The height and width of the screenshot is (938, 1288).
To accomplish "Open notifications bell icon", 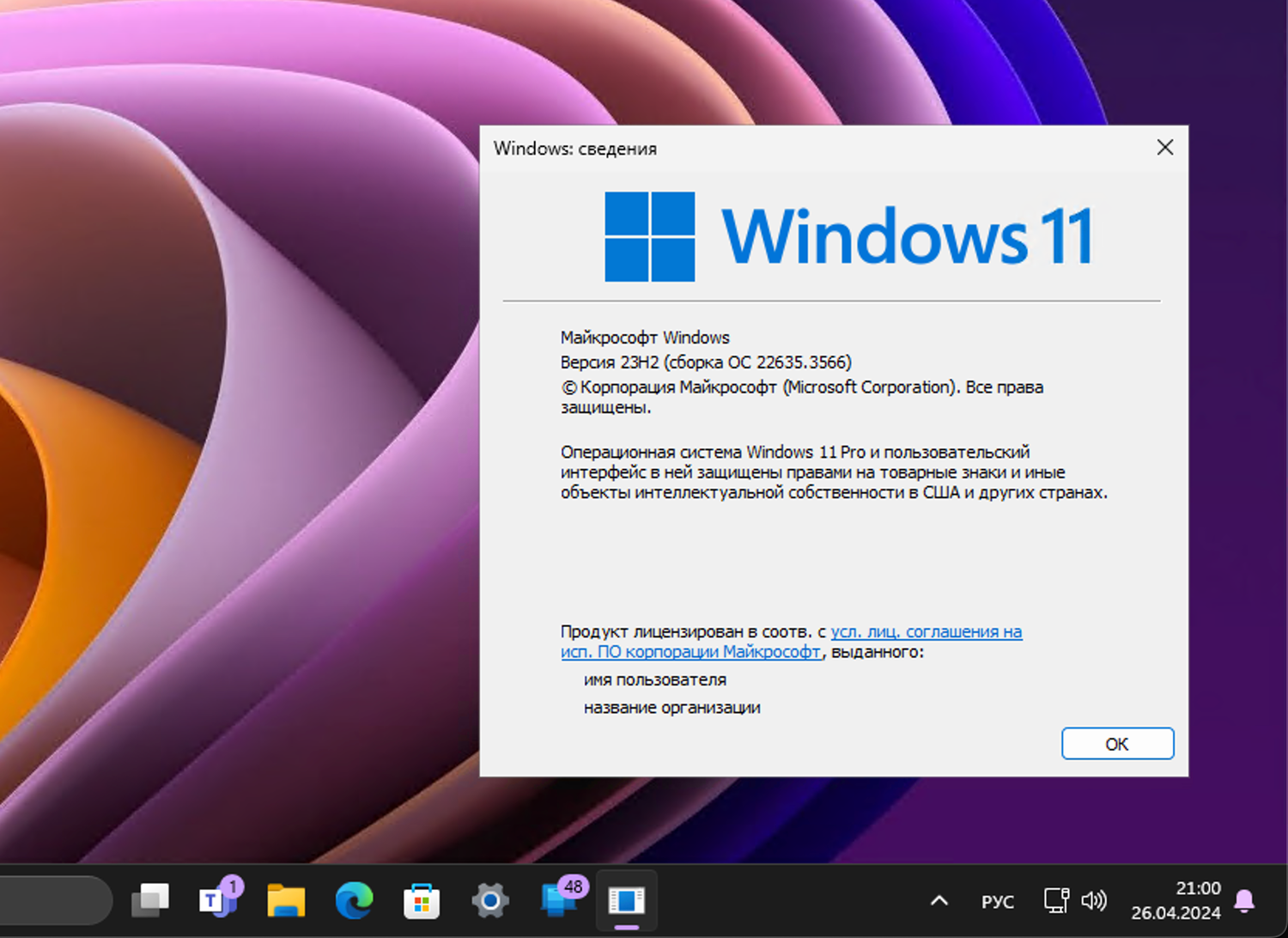I will tap(1244, 900).
